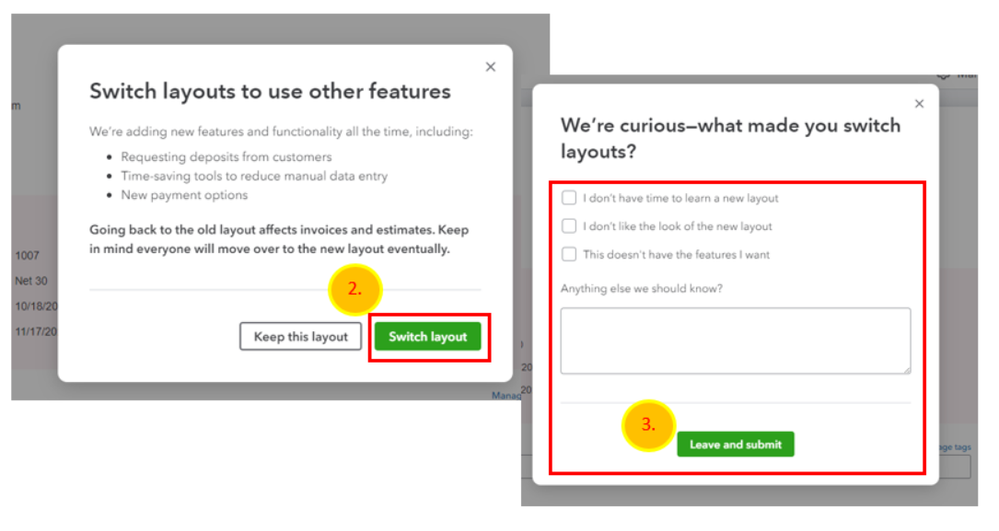Click the feedback textbox resize handle
Screen dimensions: 999x531
coord(906,369)
